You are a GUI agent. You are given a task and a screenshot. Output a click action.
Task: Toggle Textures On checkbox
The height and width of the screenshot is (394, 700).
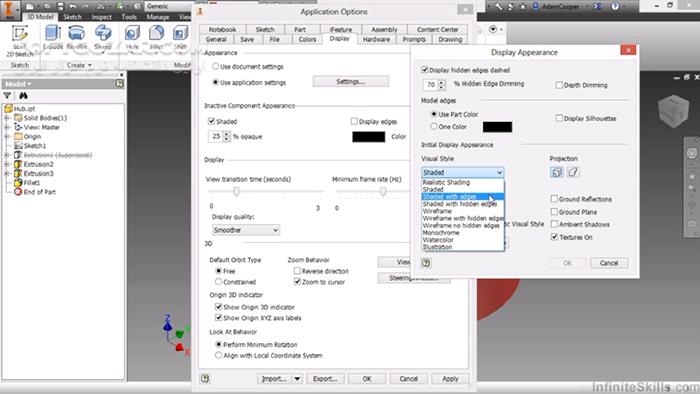click(554, 237)
